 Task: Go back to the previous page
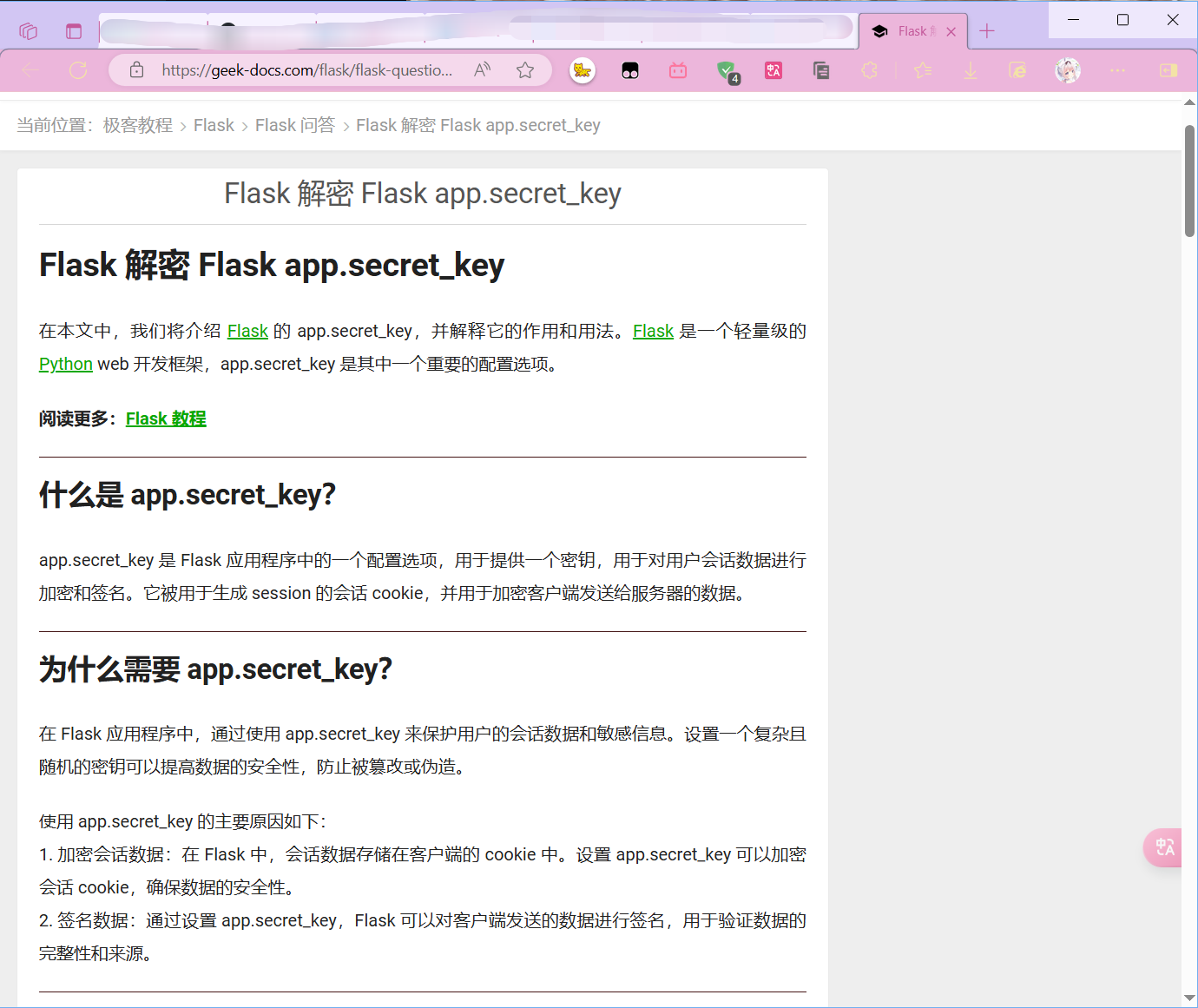click(x=30, y=70)
